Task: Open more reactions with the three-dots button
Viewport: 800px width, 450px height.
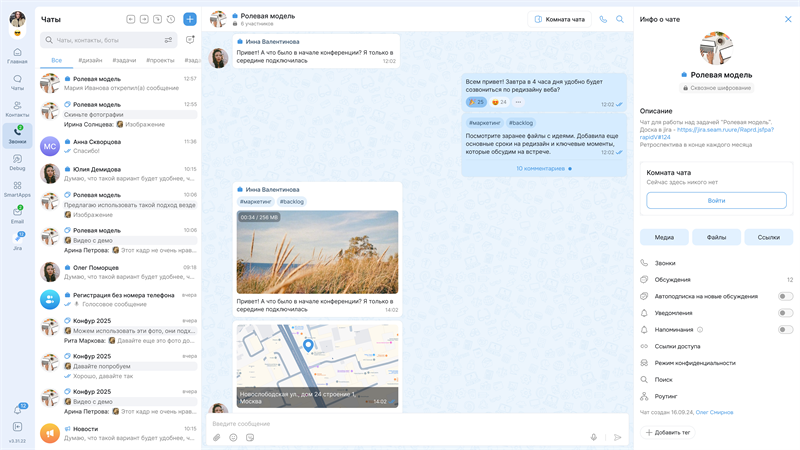Action: point(518,102)
